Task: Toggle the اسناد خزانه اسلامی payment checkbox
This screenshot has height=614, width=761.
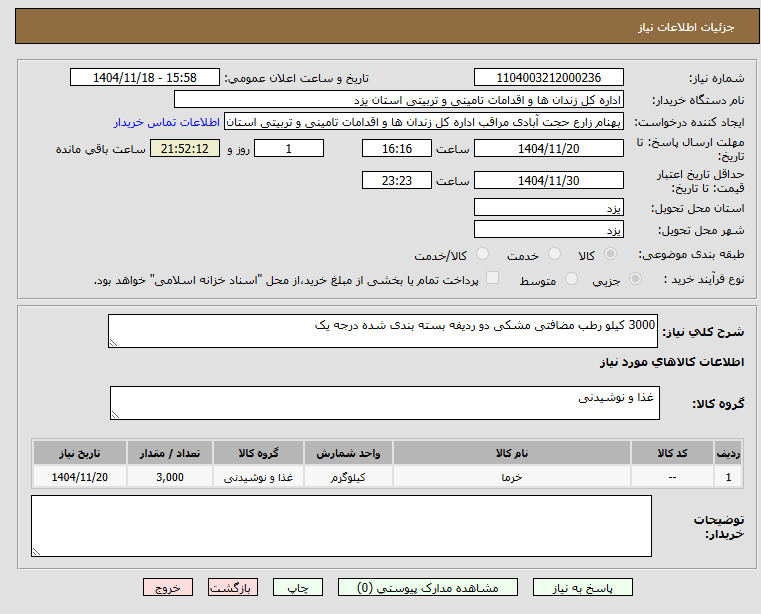Action: [x=492, y=278]
